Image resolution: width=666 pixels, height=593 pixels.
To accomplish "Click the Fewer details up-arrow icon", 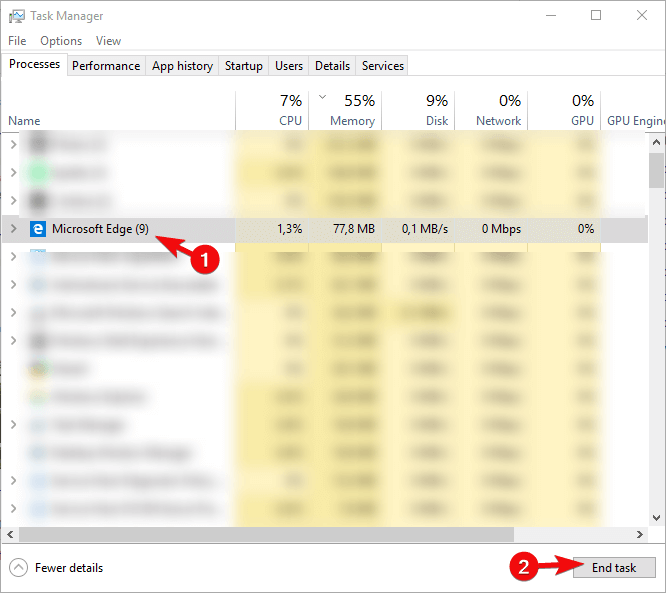I will [18, 568].
